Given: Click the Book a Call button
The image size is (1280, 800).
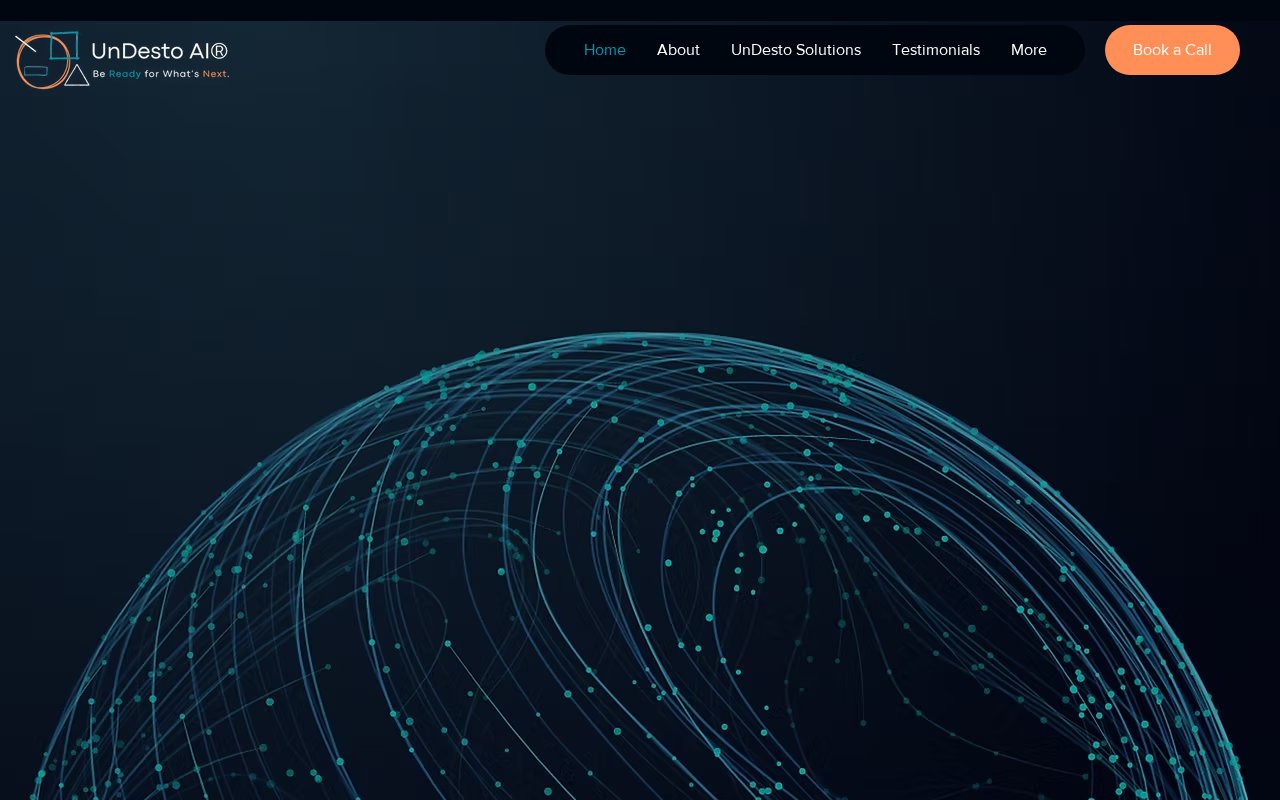Looking at the screenshot, I should 1172,50.
